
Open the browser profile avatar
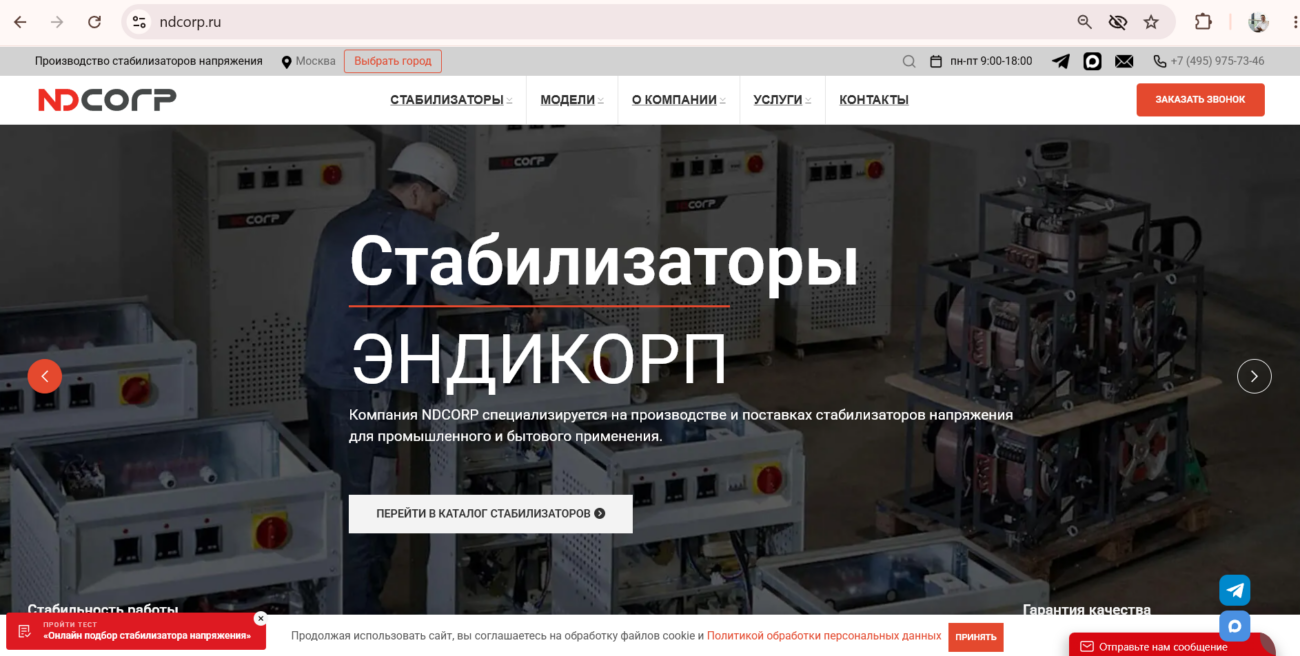click(x=1258, y=22)
